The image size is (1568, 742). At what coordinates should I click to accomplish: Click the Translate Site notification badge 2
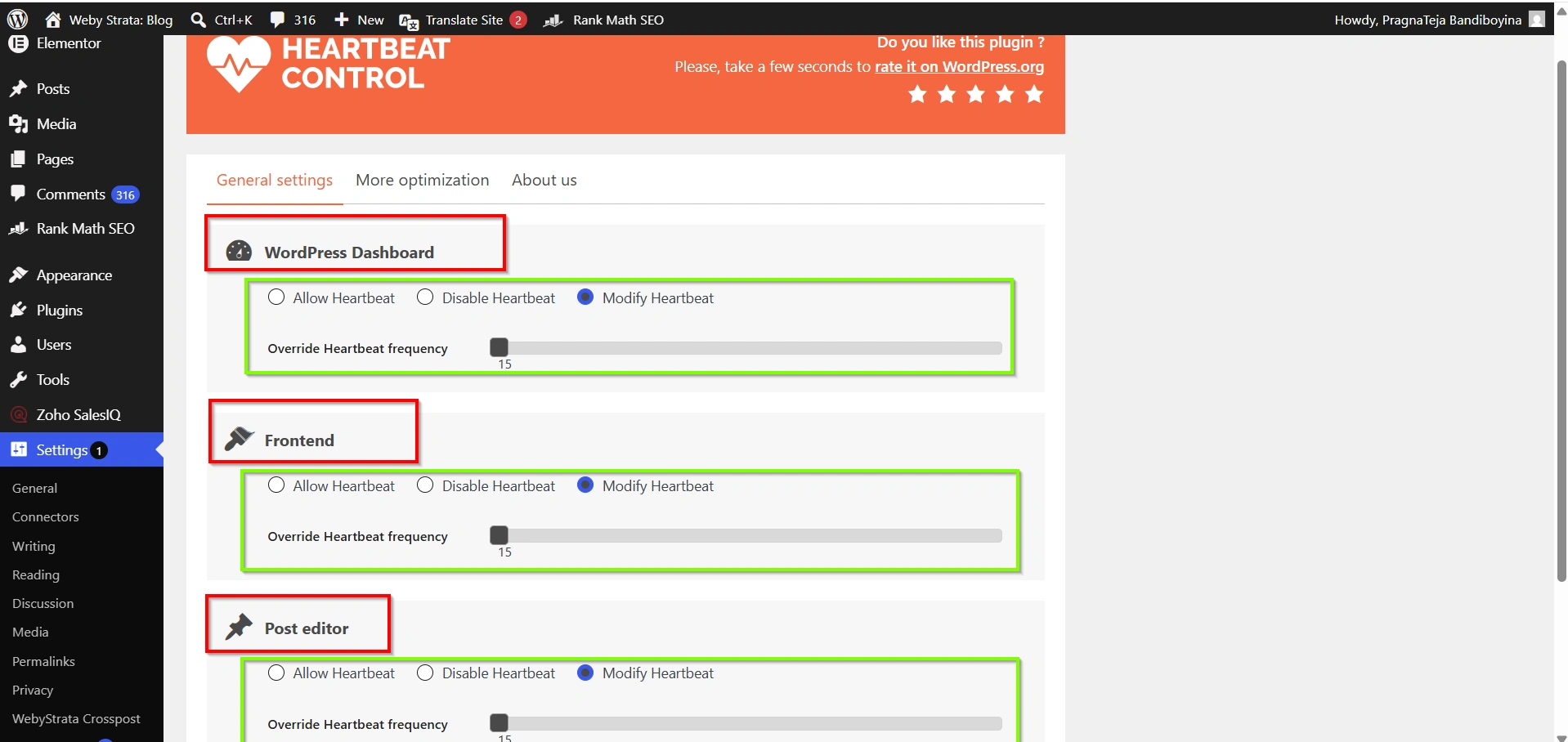pos(518,20)
